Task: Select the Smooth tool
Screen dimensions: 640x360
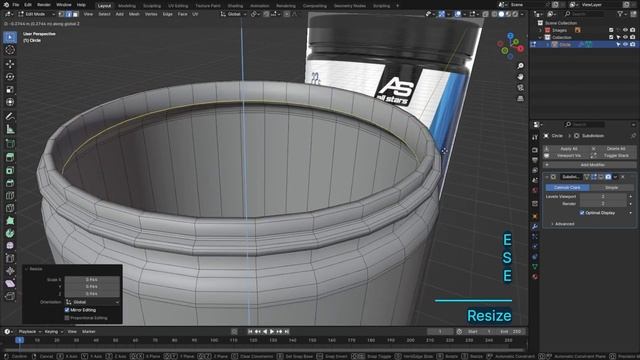Action: pyautogui.click(x=10, y=246)
